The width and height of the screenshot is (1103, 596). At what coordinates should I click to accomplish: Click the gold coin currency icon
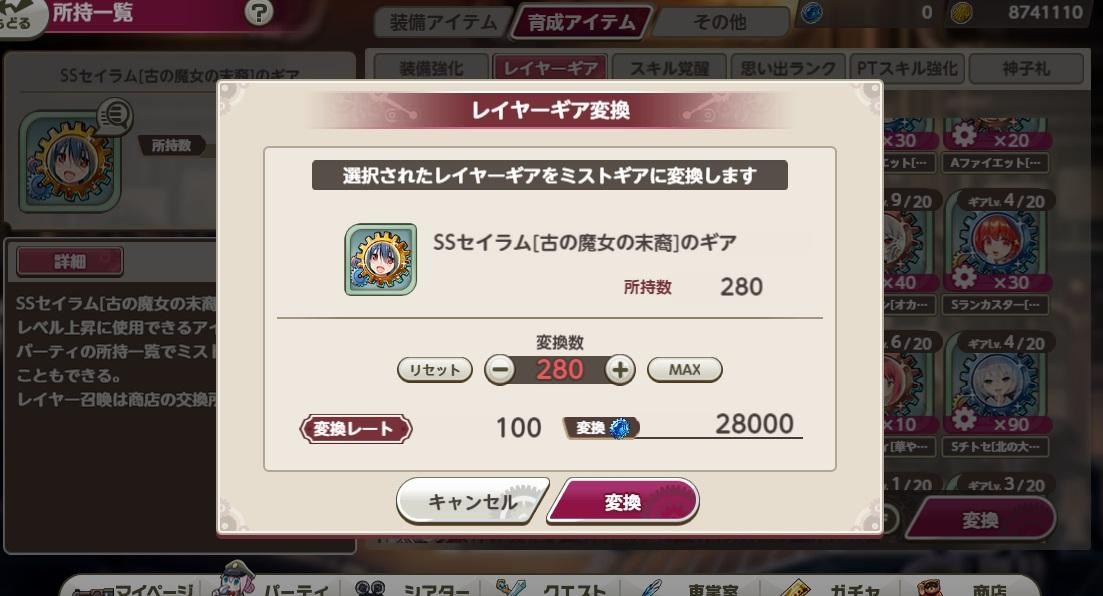click(962, 13)
